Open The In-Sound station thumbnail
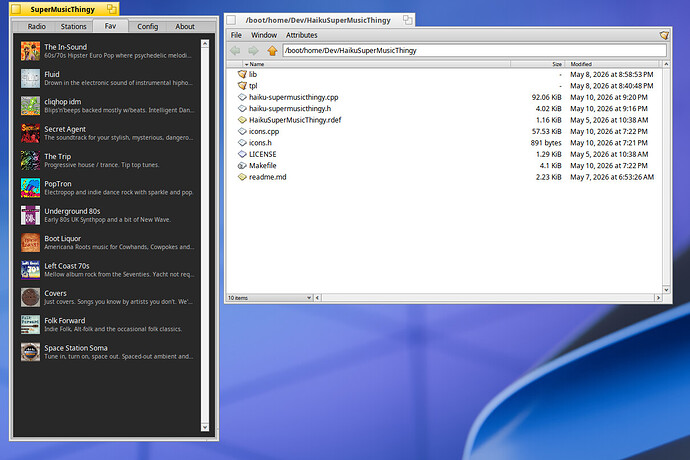 pyautogui.click(x=30, y=51)
